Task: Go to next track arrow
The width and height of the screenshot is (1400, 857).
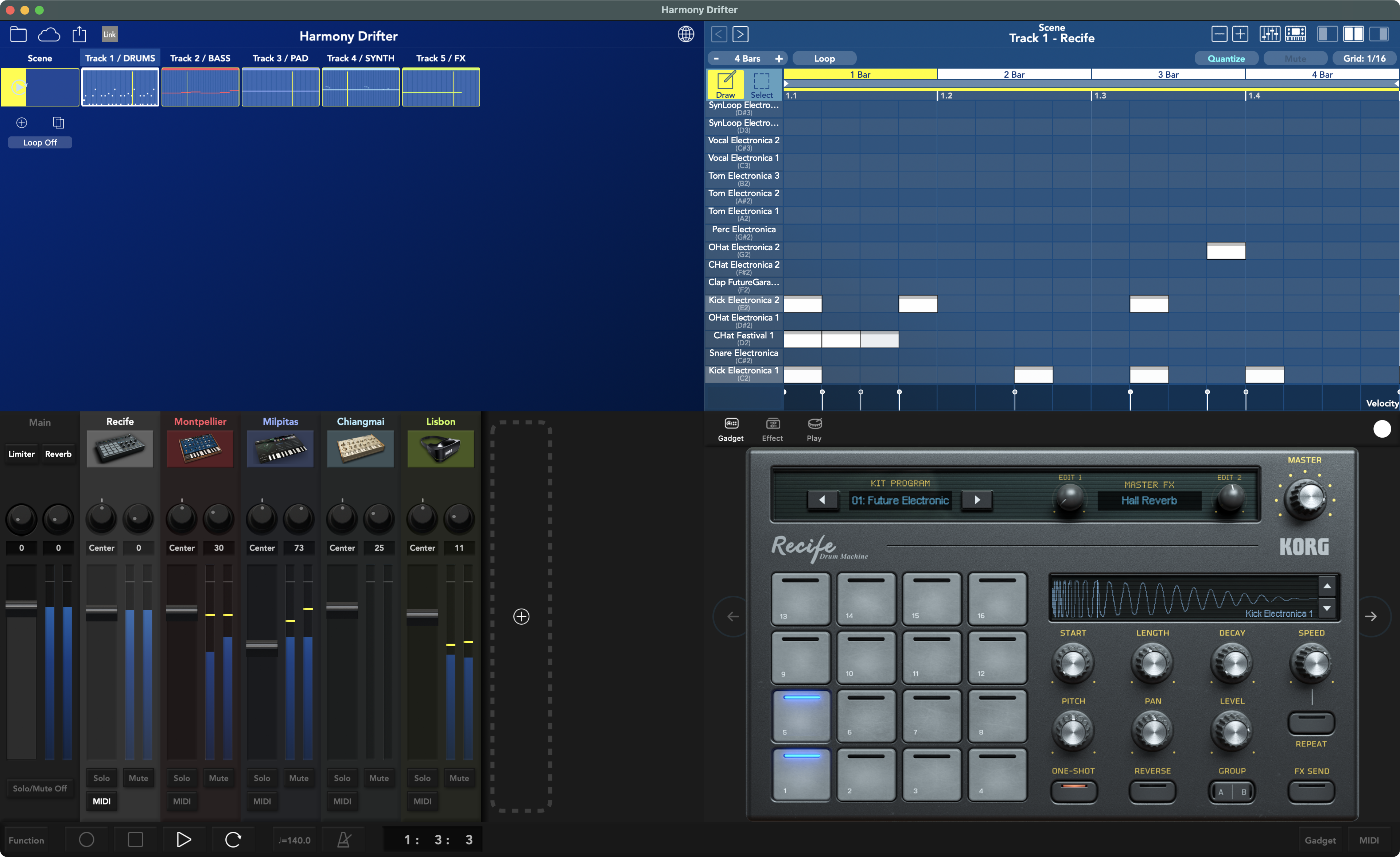Action: (740, 34)
